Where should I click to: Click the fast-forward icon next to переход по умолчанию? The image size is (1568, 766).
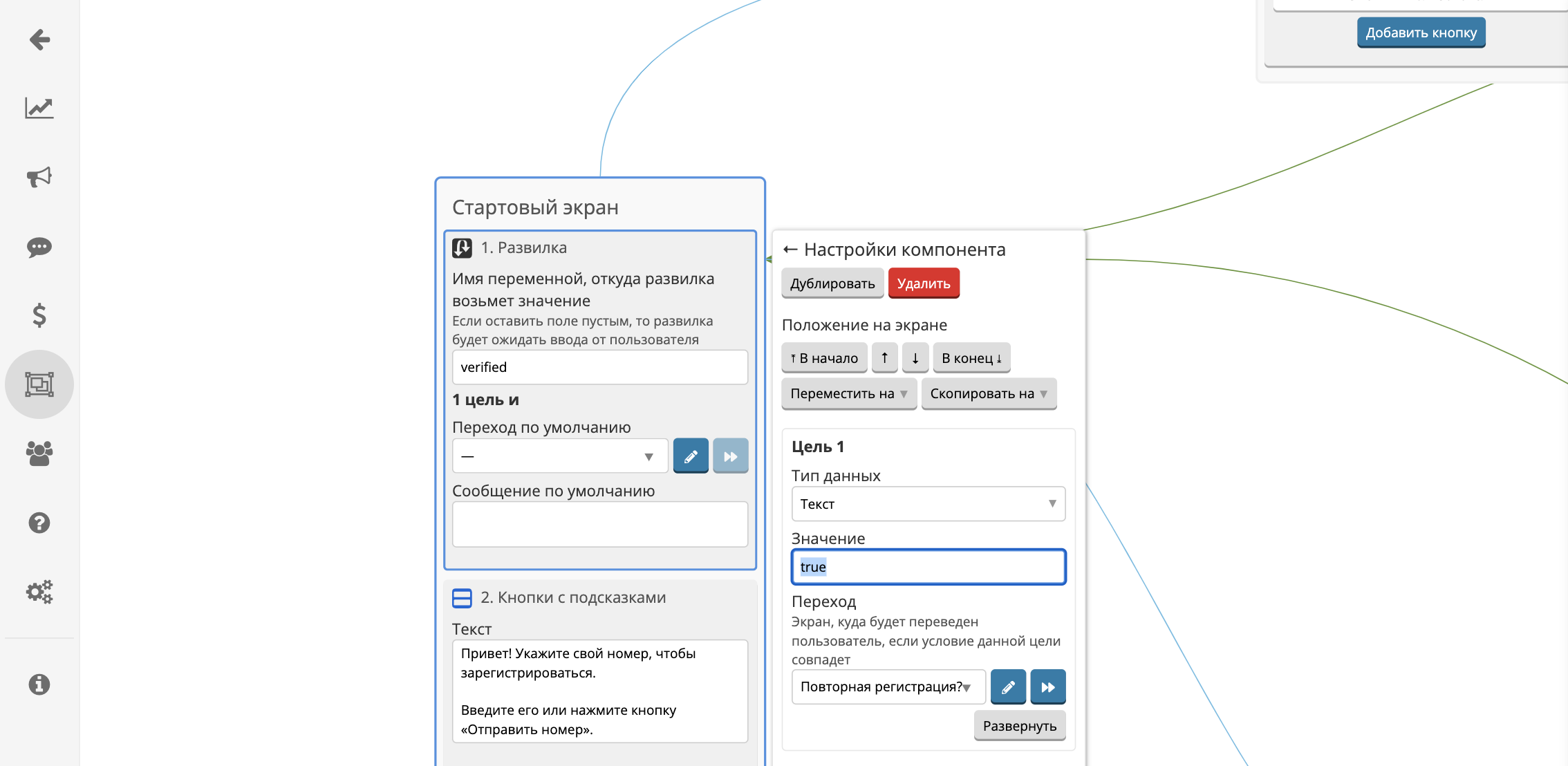(731, 455)
